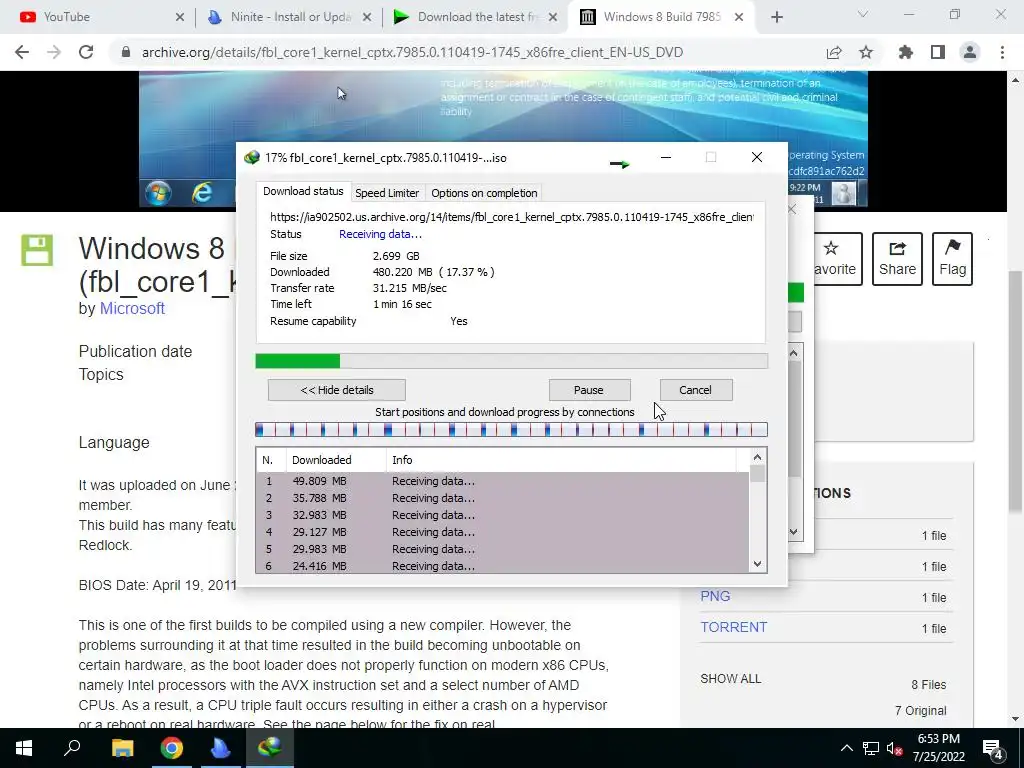Open Windows Start menu
The width and height of the screenshot is (1024, 768).
click(24, 748)
